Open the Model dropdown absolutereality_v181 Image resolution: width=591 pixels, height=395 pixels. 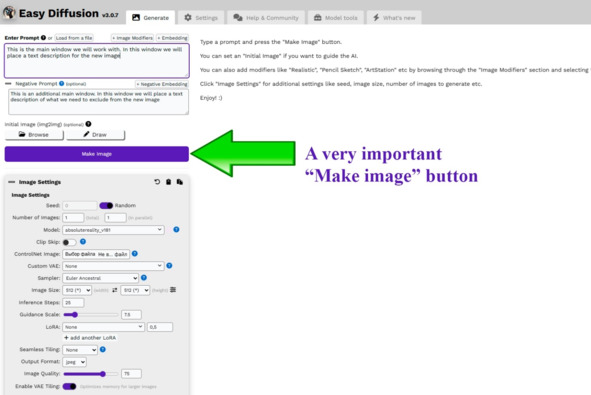(x=113, y=230)
